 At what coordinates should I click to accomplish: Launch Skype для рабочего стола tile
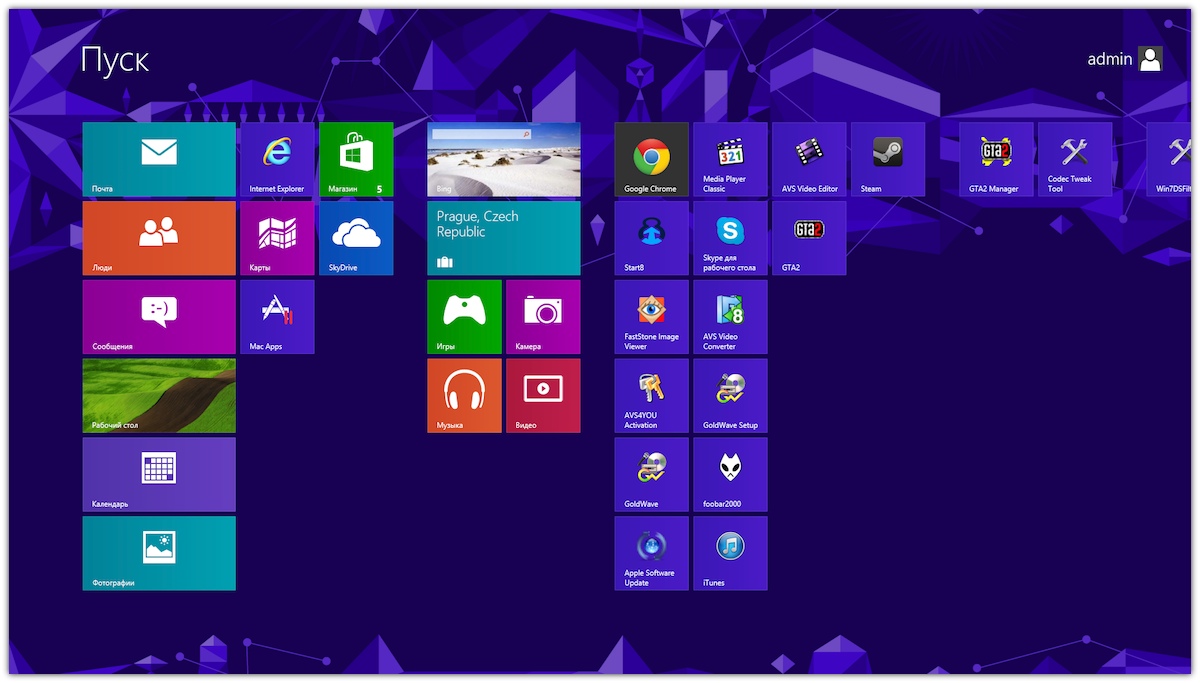click(730, 238)
